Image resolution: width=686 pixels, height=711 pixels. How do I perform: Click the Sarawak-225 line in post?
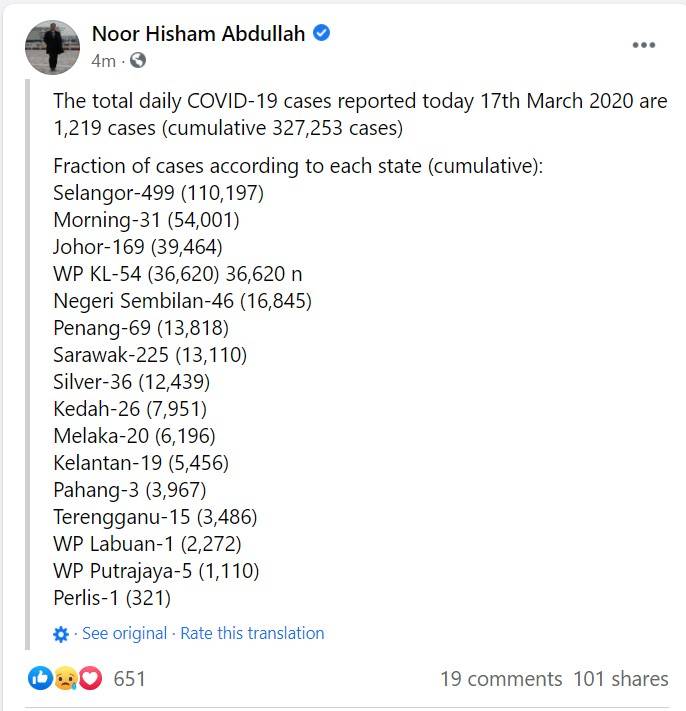tap(150, 355)
